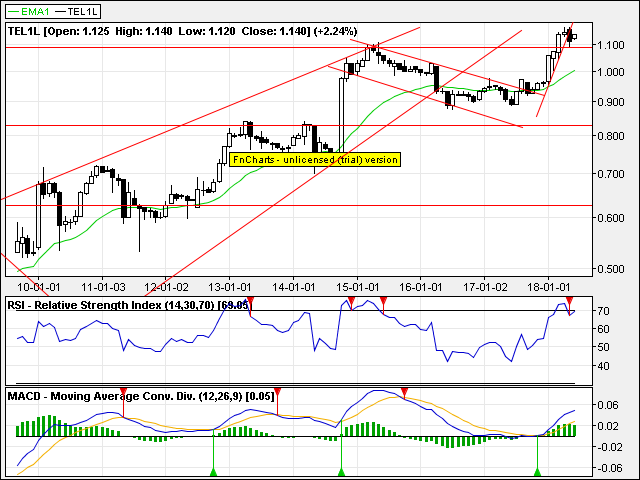
Task: Click the +2.24% change value
Action: (x=336, y=31)
